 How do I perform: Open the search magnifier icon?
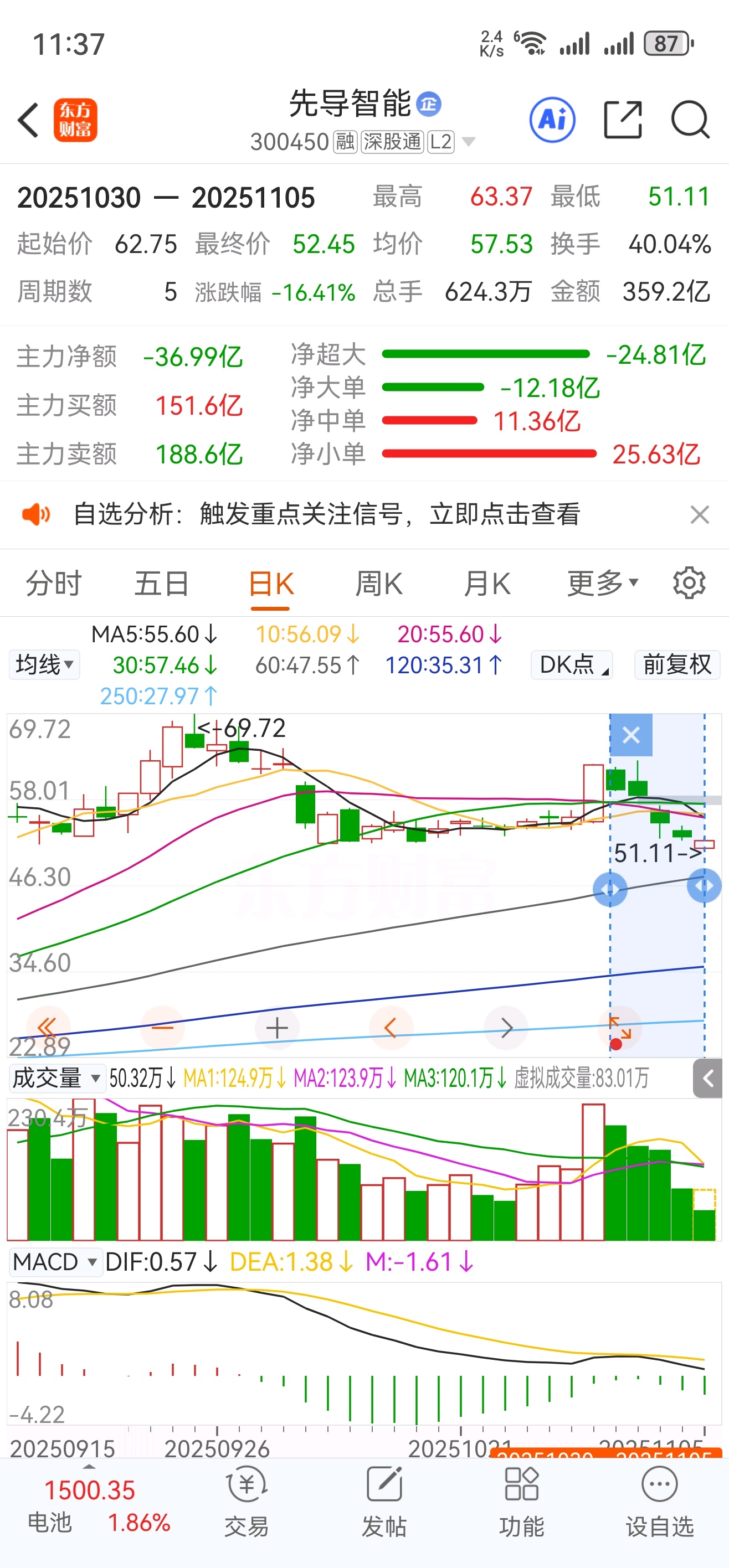click(690, 120)
